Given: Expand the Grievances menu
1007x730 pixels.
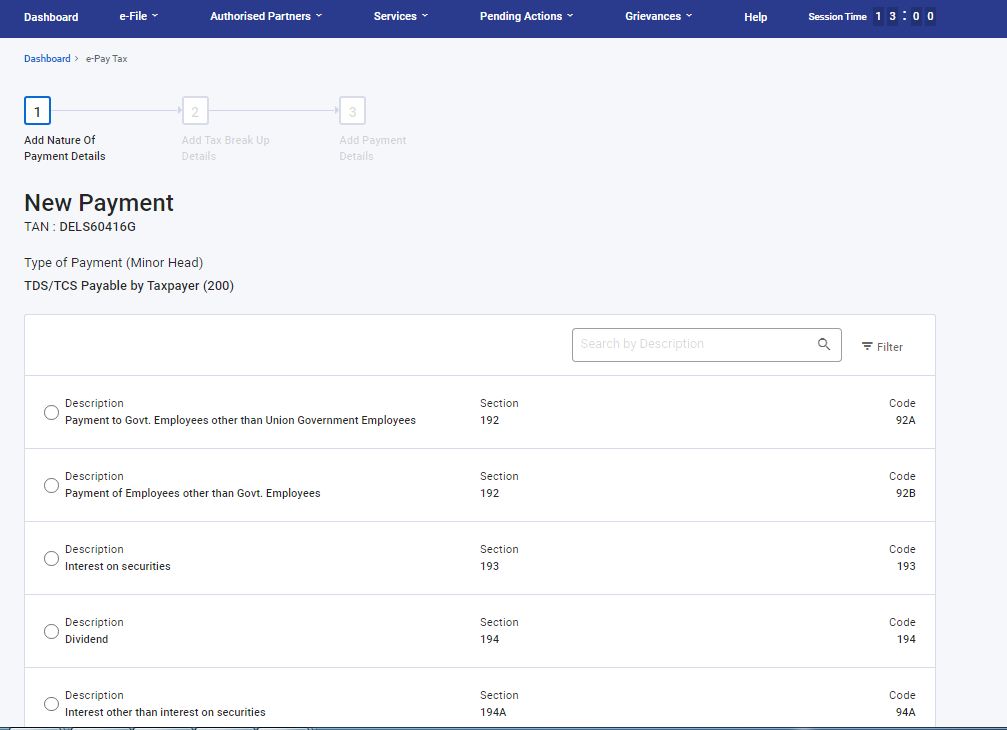Looking at the screenshot, I should [x=658, y=17].
